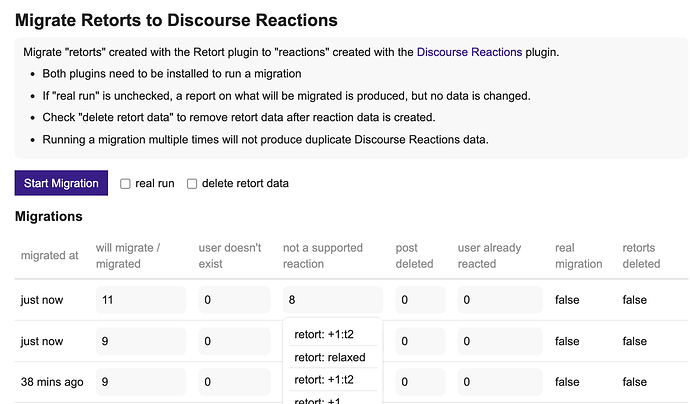Click the 'user doesn't exist' column header
Image resolution: width=690 pixels, height=404 pixels.
(230, 256)
